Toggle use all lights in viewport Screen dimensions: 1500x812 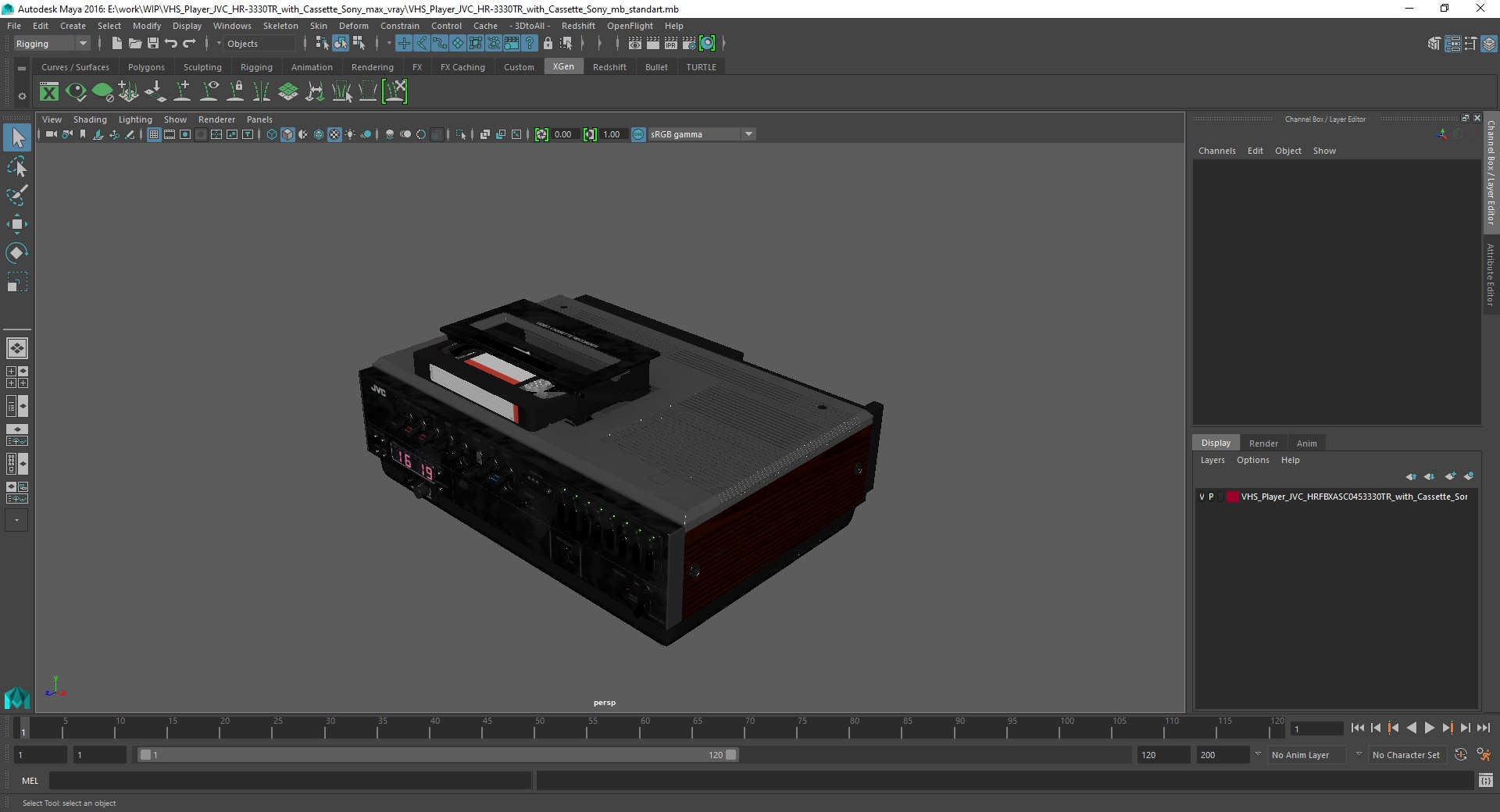(350, 134)
